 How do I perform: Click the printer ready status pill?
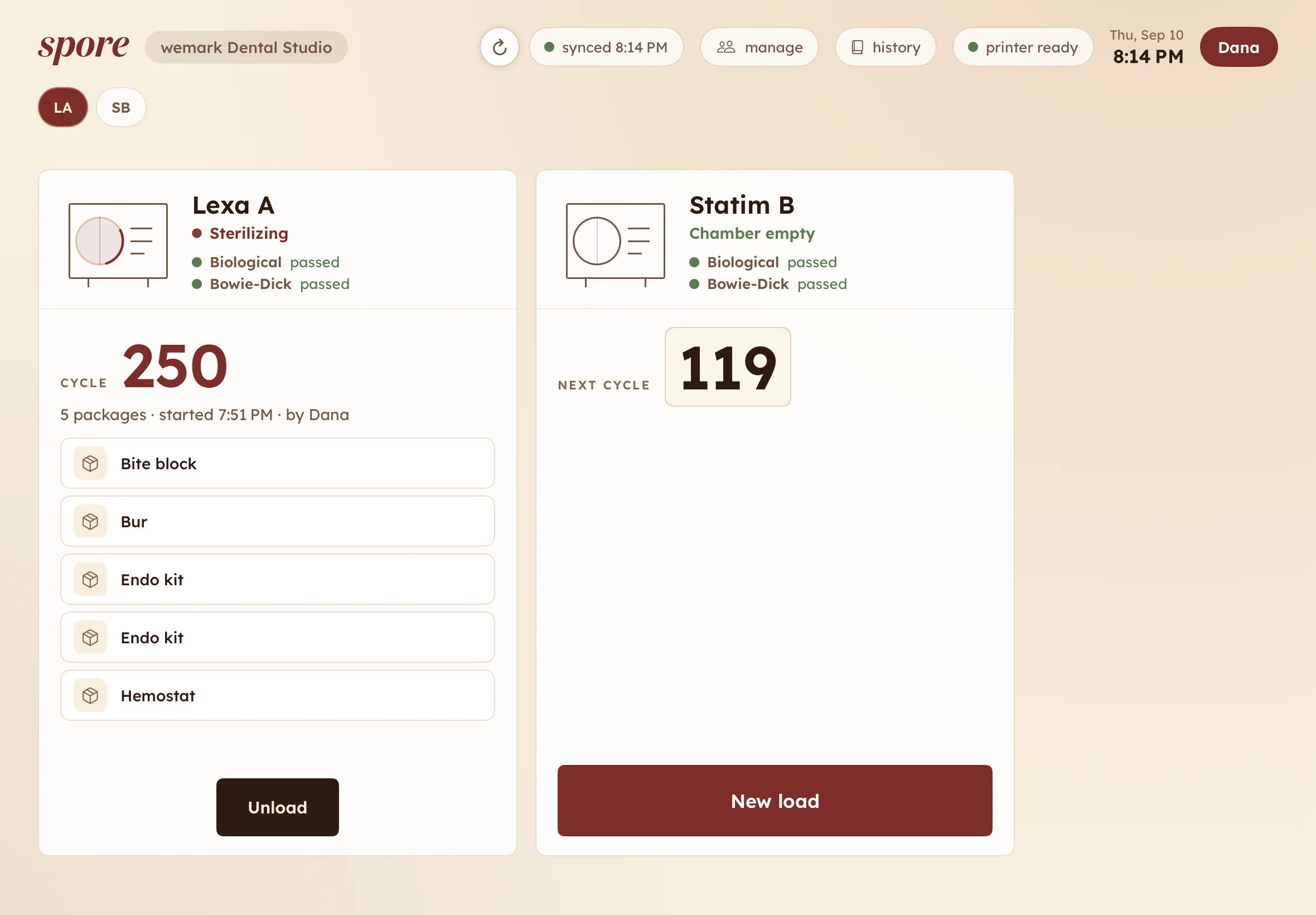tap(1023, 47)
